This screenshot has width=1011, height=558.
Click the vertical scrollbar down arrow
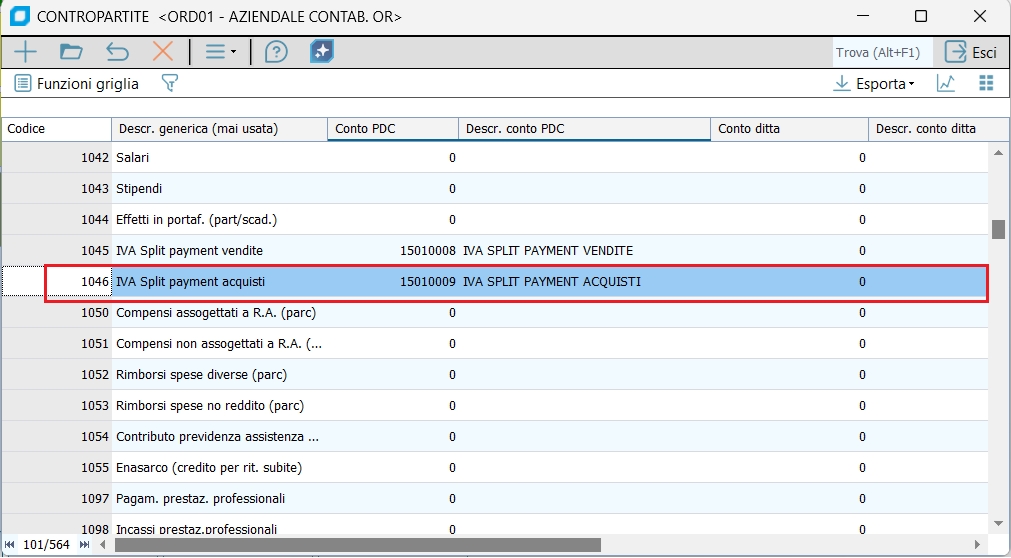point(998,523)
